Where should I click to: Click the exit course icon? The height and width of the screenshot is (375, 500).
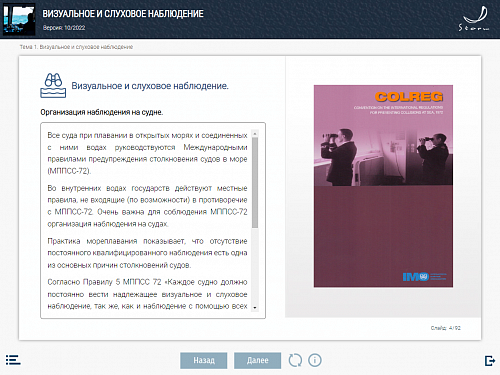pos(490,360)
